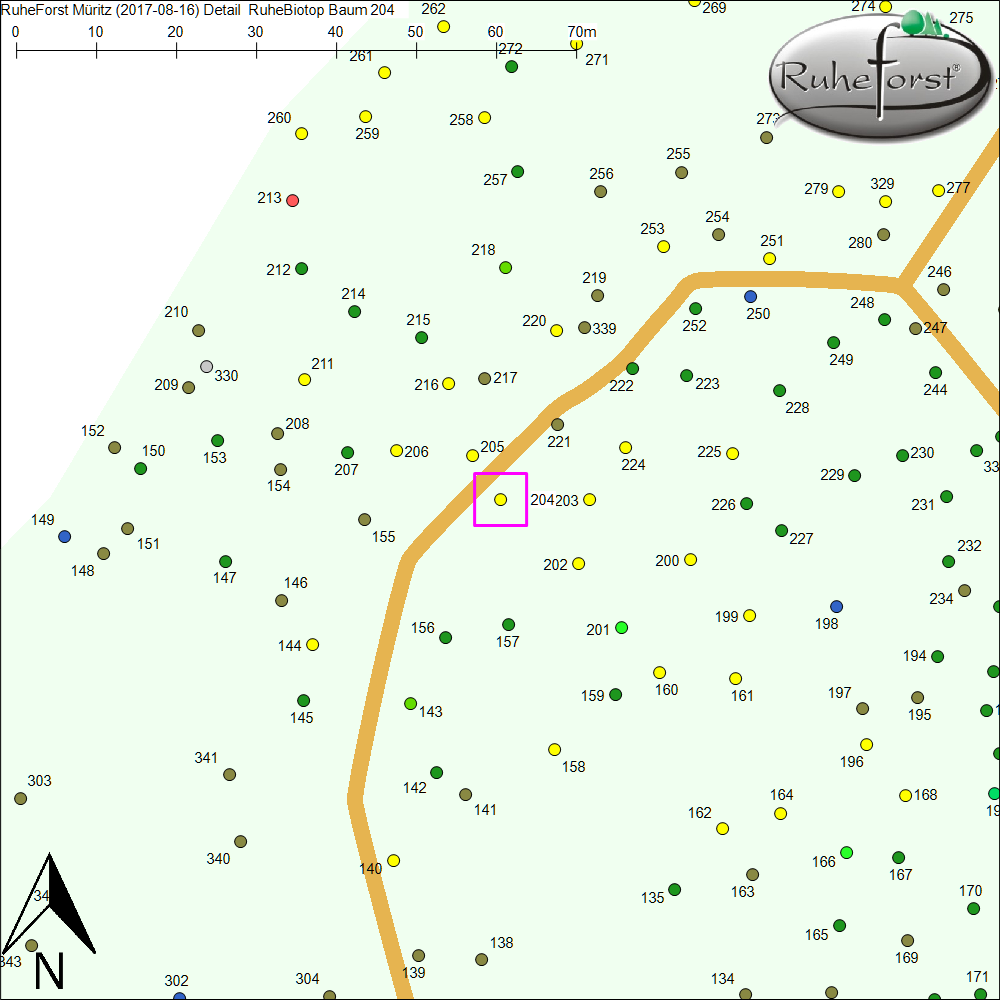The height and width of the screenshot is (1000, 1000).
Task: Pick the blue tree marker 198
Action: 837,606
